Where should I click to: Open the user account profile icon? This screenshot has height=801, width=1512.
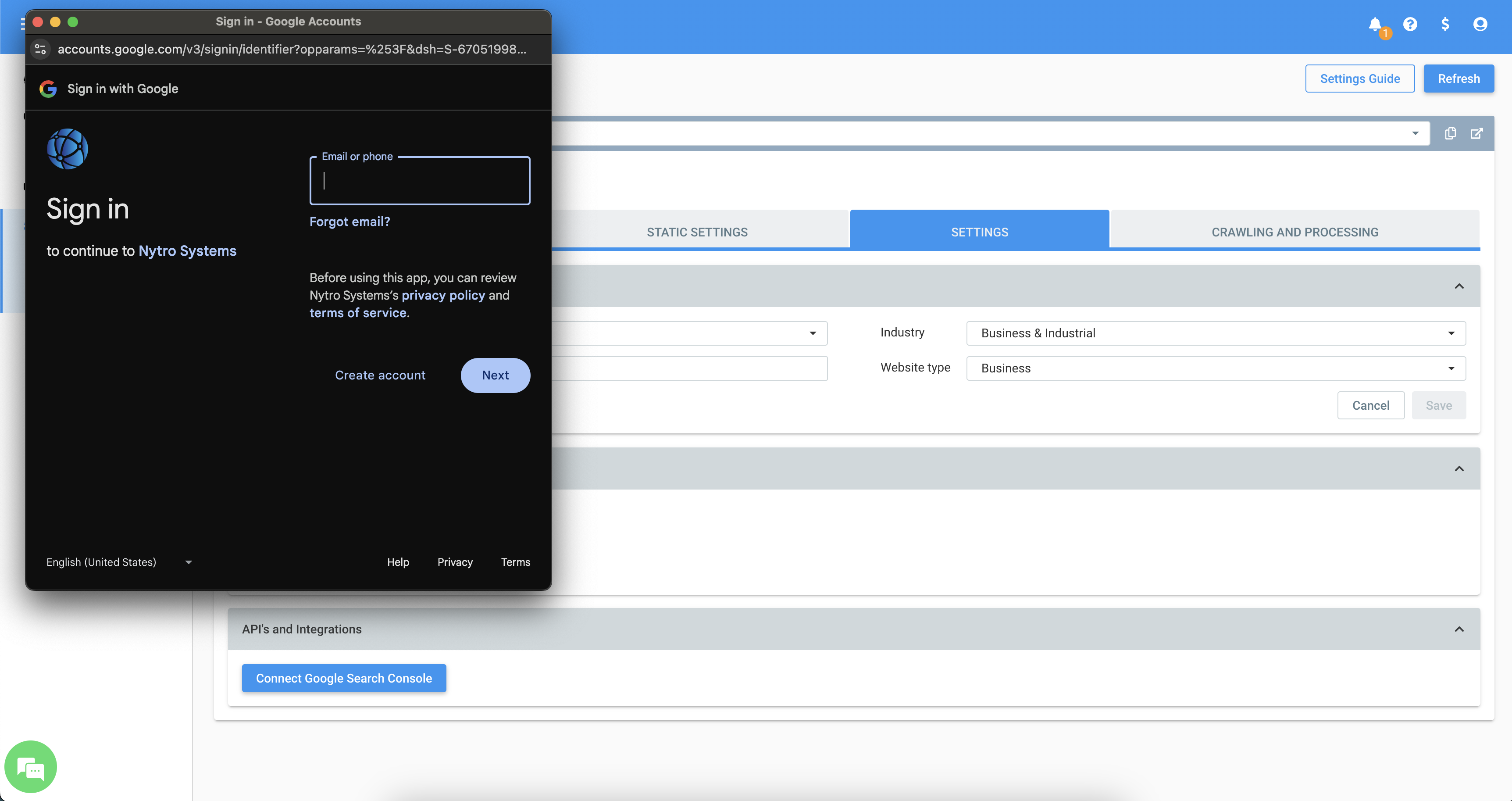point(1480,24)
